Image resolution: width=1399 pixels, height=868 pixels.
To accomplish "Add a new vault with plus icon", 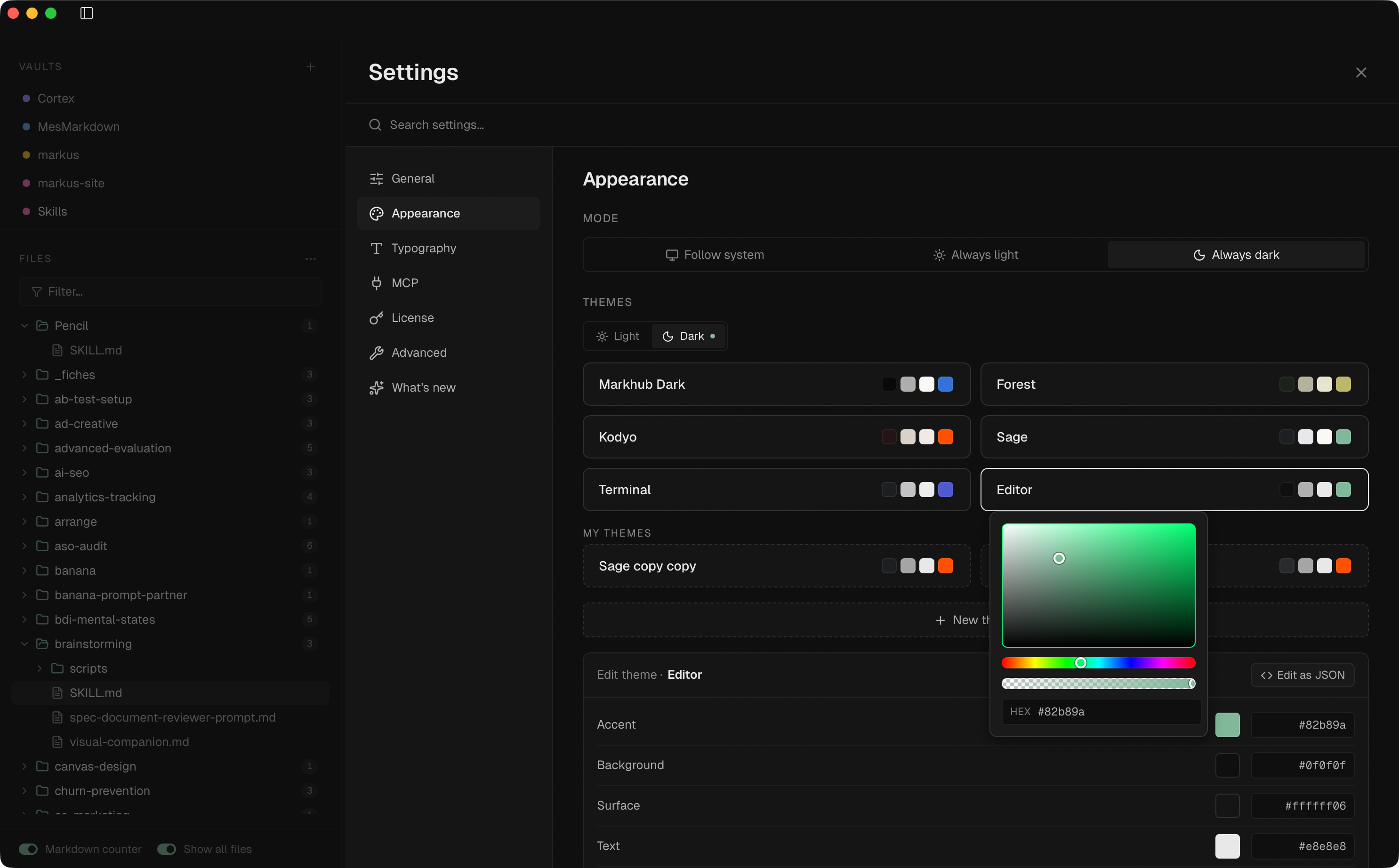I will coord(311,66).
